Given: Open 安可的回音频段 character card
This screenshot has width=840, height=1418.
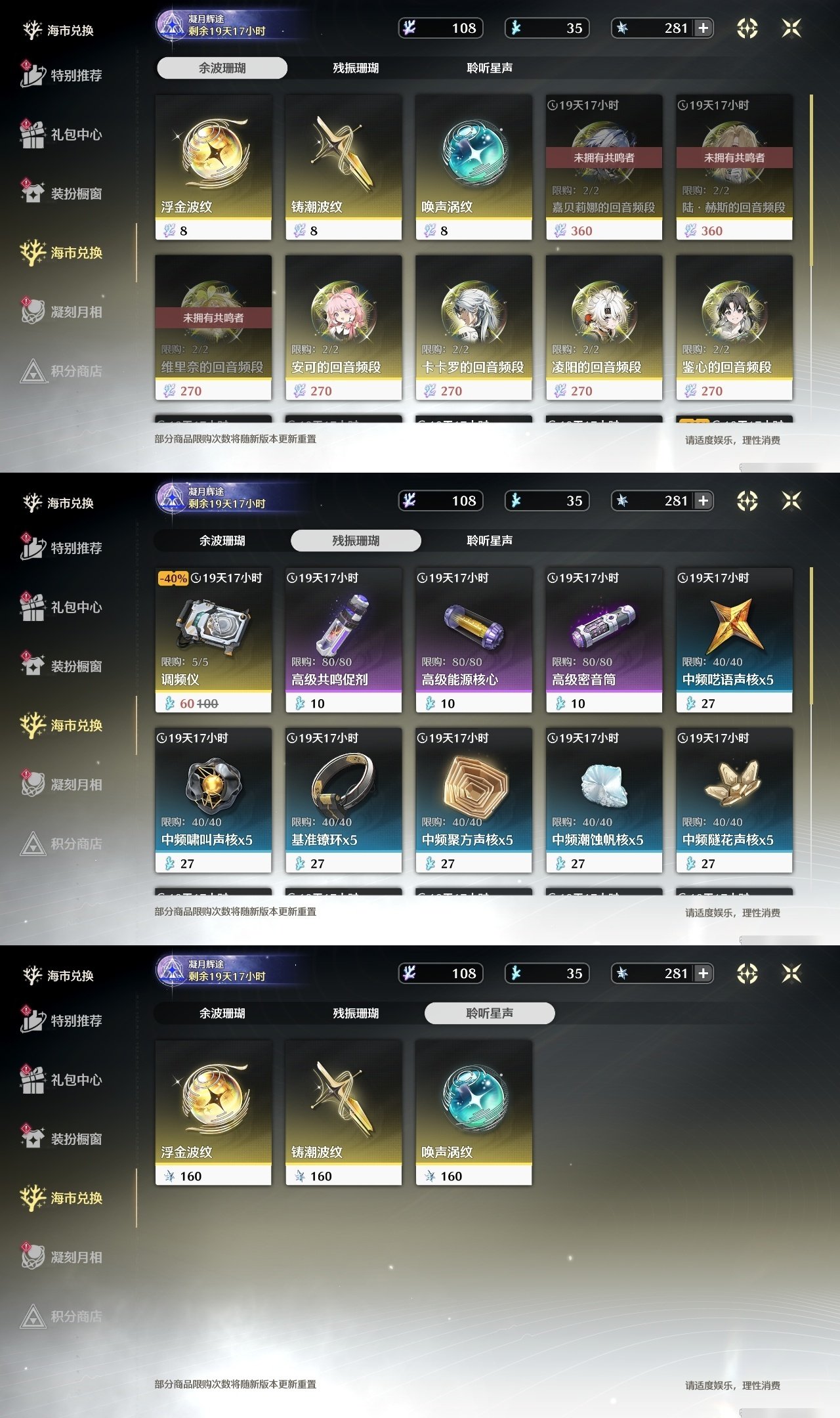Looking at the screenshot, I should pos(343,328).
